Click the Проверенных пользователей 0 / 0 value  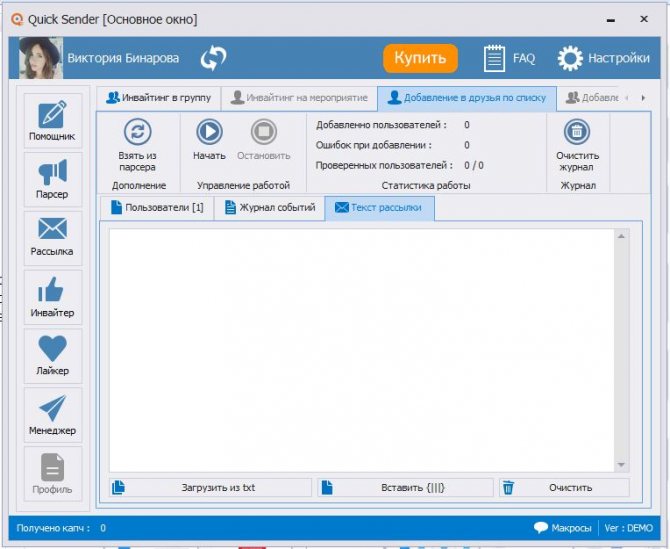point(474,165)
